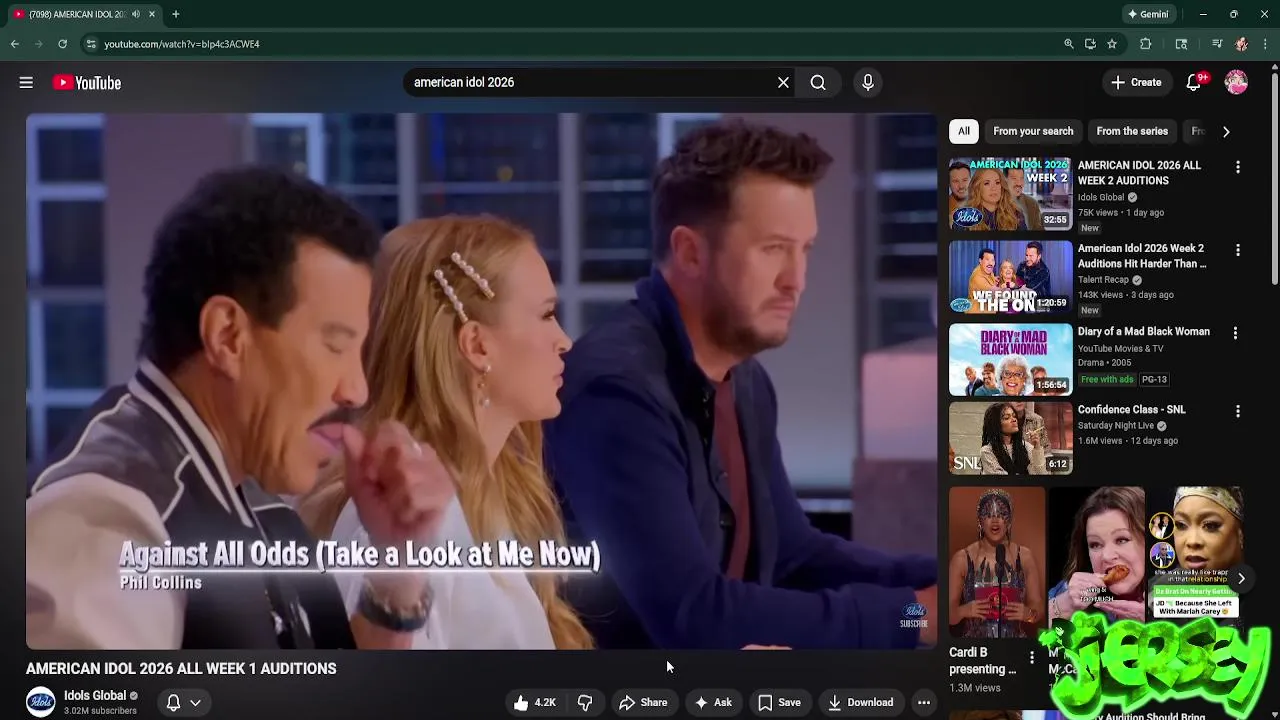
Task: Go back in browser
Action: (x=15, y=44)
